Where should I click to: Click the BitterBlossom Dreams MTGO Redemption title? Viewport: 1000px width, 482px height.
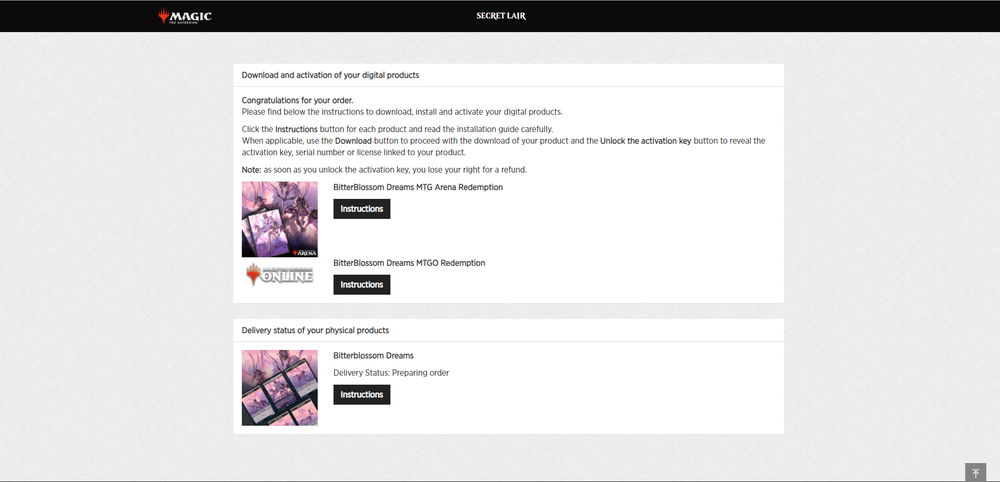[409, 263]
